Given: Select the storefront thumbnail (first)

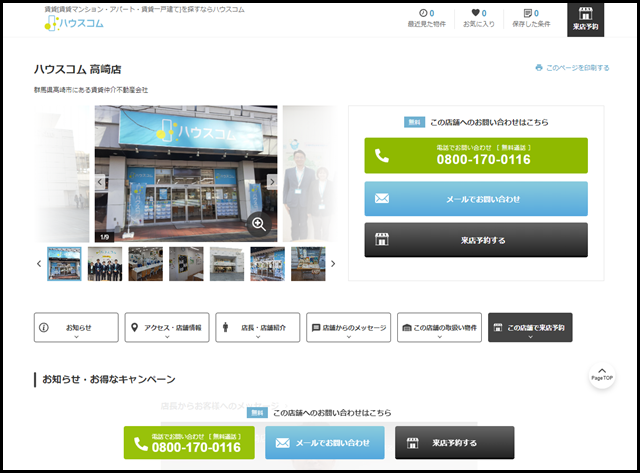Looking at the screenshot, I should coord(64,264).
